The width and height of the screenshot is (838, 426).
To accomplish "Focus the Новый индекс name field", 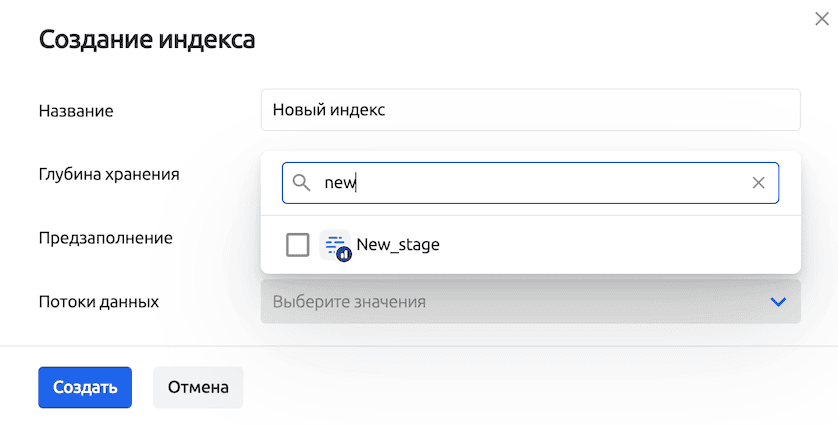I will (530, 110).
